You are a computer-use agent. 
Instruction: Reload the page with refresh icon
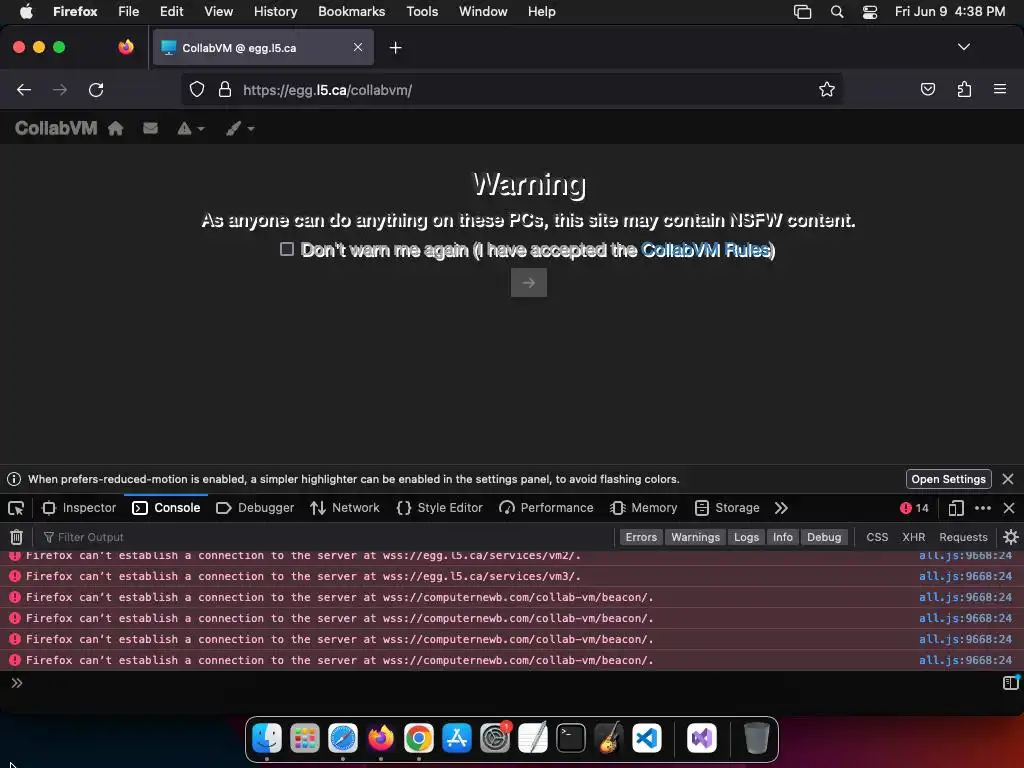(x=96, y=90)
